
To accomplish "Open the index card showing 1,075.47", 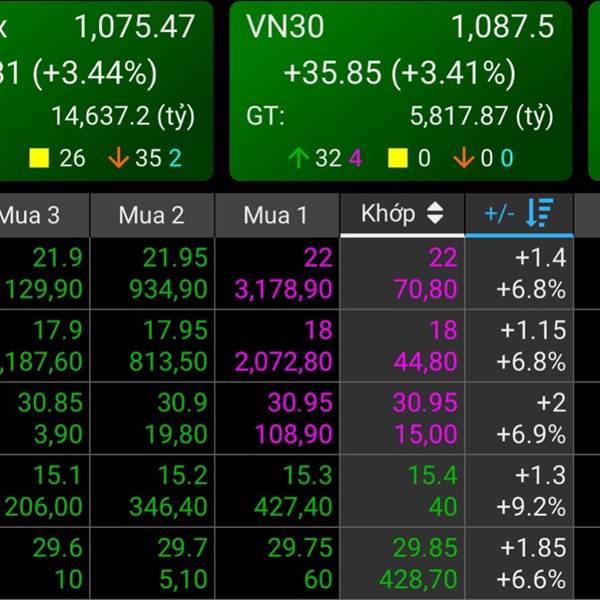I will [x=106, y=91].
